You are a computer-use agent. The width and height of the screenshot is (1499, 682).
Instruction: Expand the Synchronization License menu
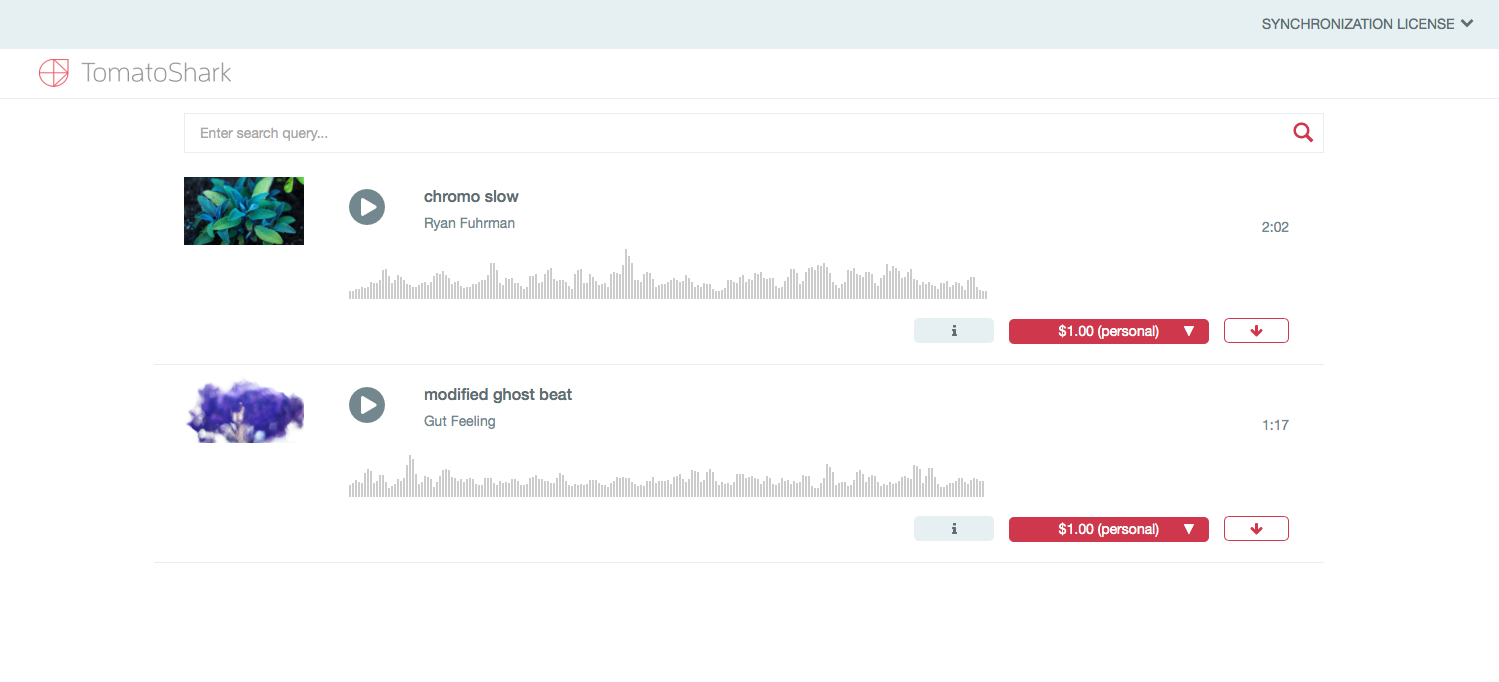coord(1367,24)
